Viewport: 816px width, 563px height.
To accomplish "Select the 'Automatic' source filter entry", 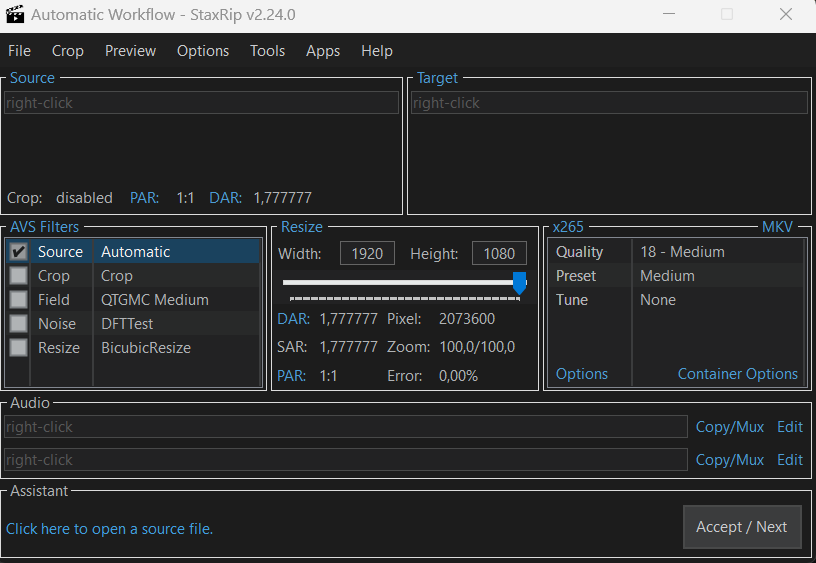I will click(135, 252).
